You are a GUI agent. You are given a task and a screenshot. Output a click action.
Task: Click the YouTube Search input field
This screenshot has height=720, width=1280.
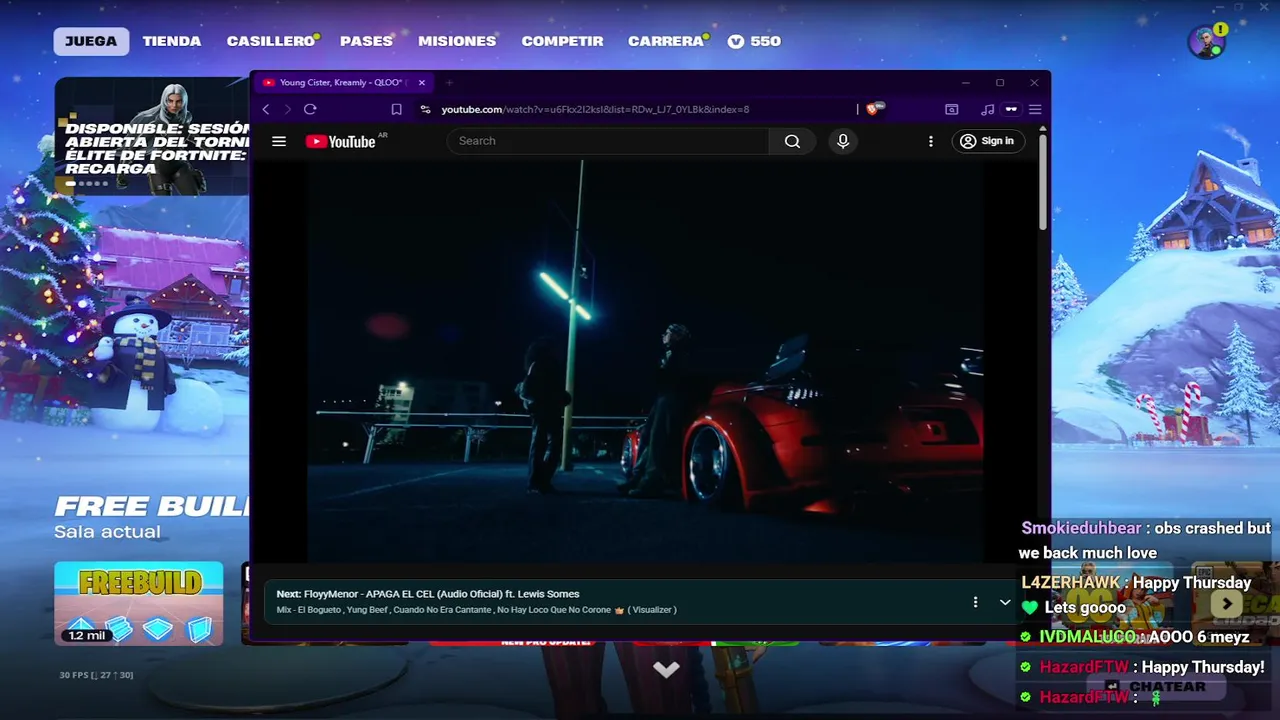click(608, 141)
